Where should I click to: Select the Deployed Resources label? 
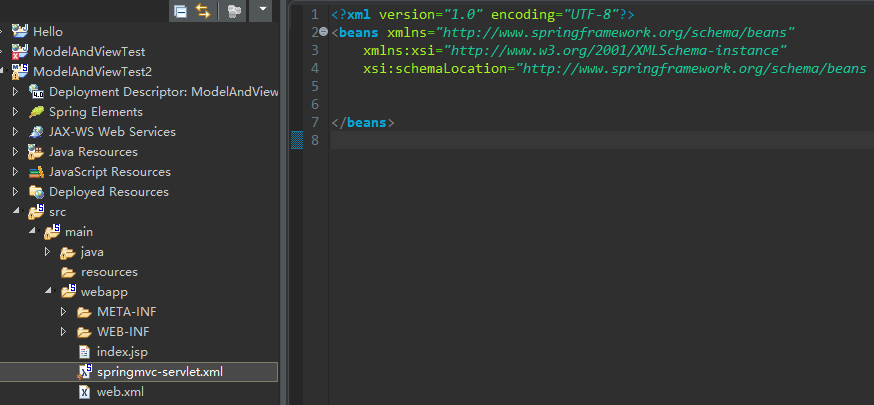109,192
